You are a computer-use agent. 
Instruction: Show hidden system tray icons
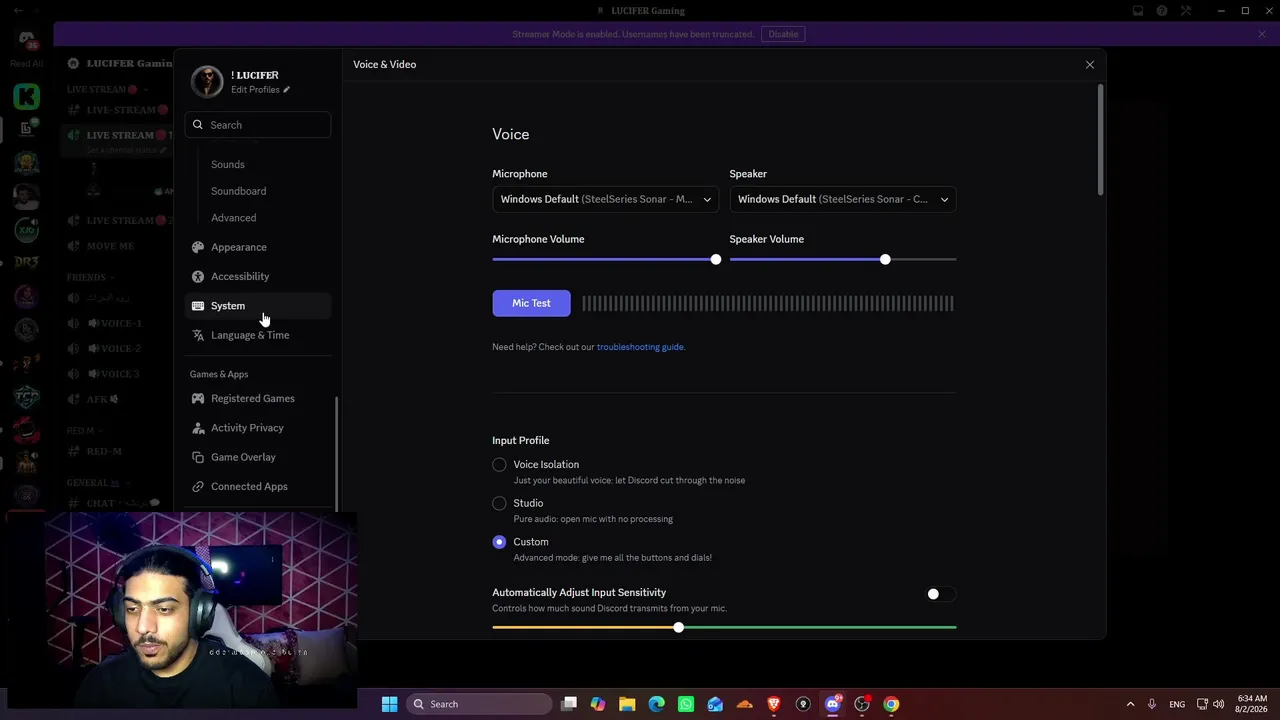pyautogui.click(x=1130, y=704)
